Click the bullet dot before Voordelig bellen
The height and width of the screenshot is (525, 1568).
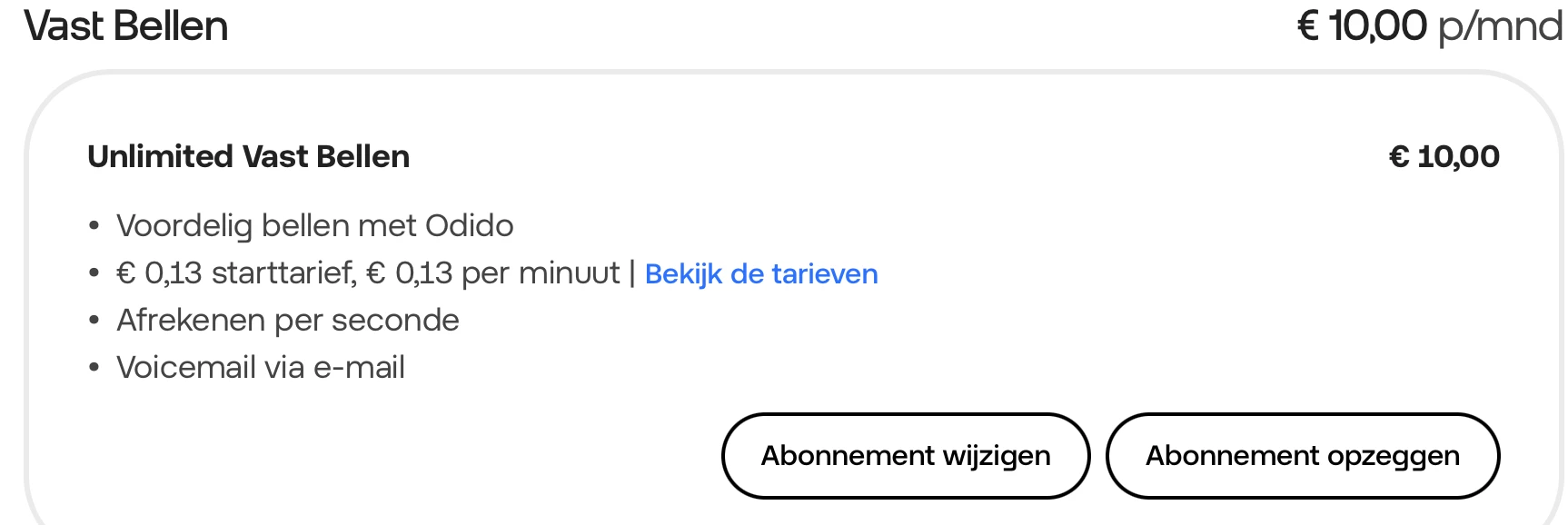(x=94, y=226)
